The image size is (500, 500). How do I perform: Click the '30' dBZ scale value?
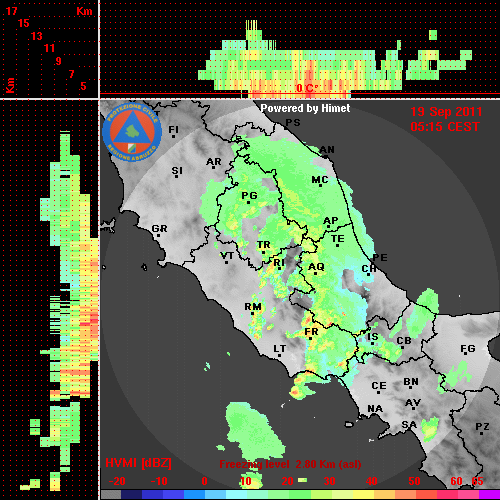(329, 481)
